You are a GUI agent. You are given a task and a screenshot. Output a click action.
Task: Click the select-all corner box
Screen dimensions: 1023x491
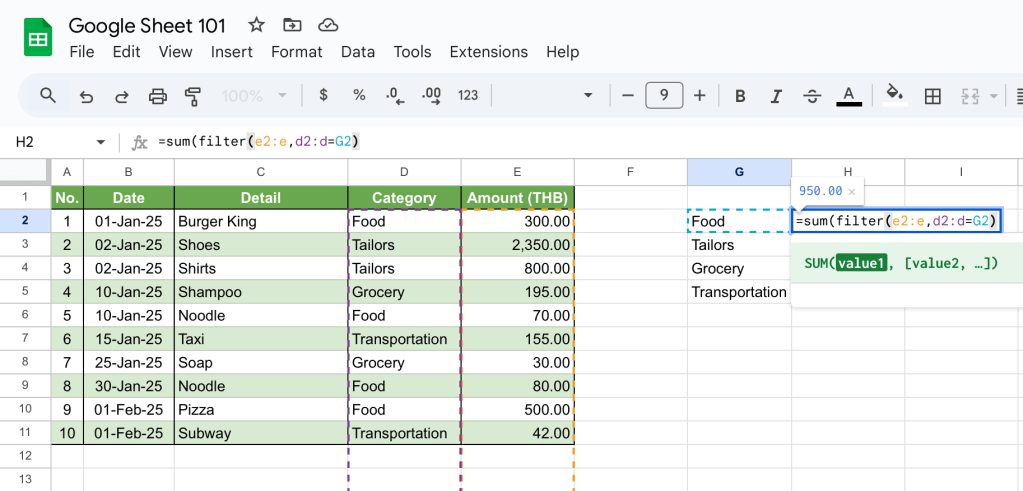pyautogui.click(x=25, y=172)
